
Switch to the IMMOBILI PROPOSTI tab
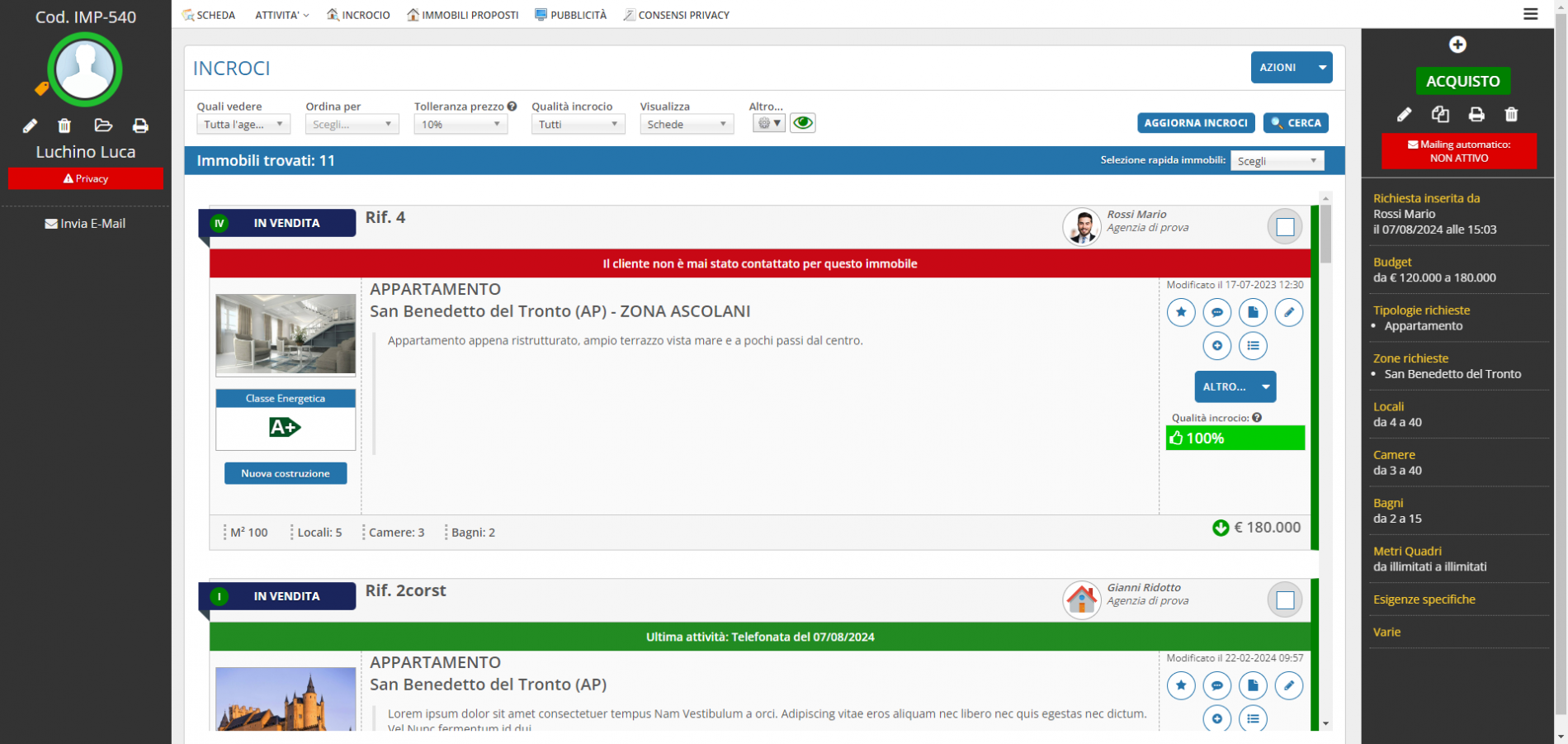(463, 14)
